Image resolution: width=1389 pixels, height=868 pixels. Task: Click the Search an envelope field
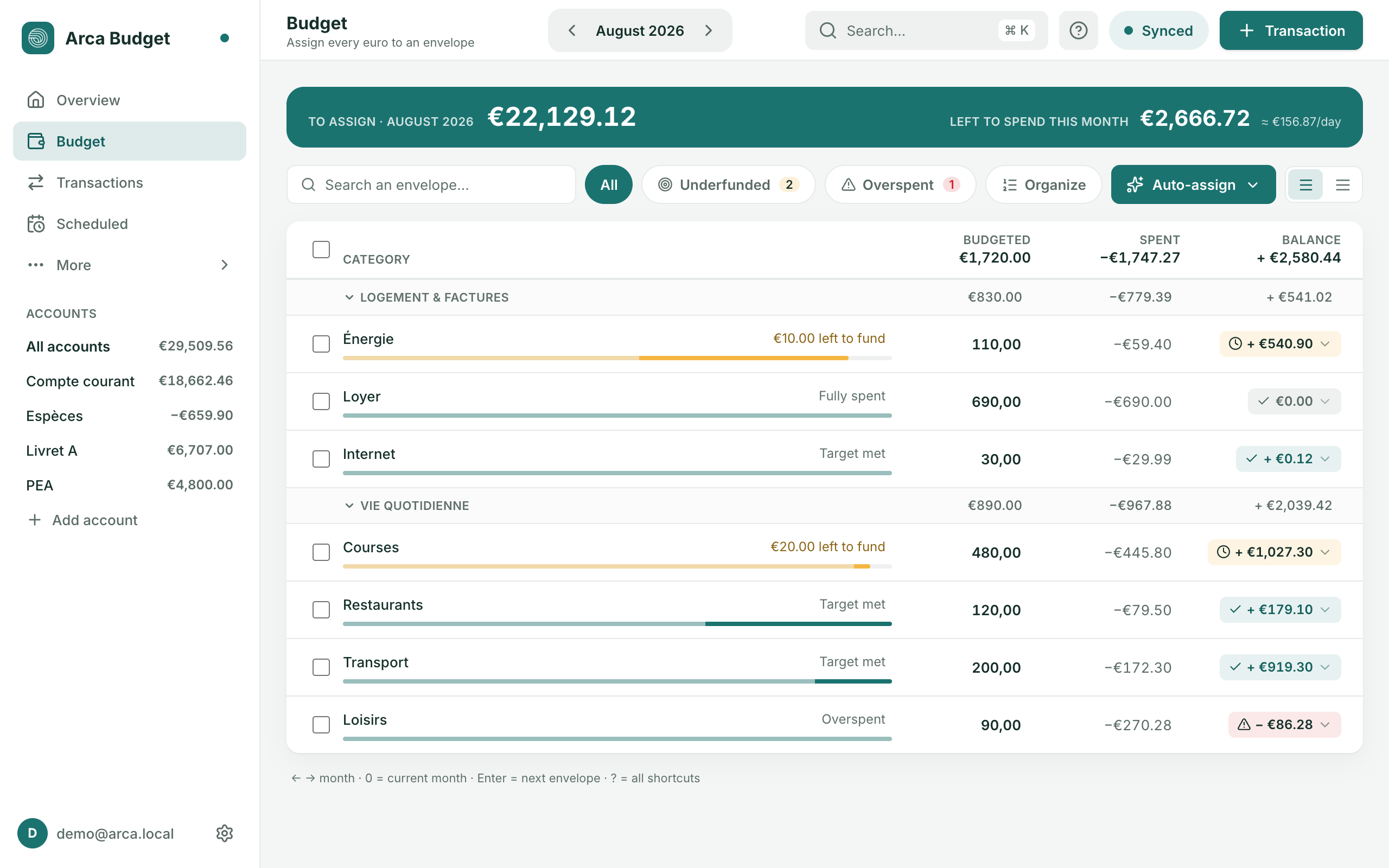click(x=431, y=185)
